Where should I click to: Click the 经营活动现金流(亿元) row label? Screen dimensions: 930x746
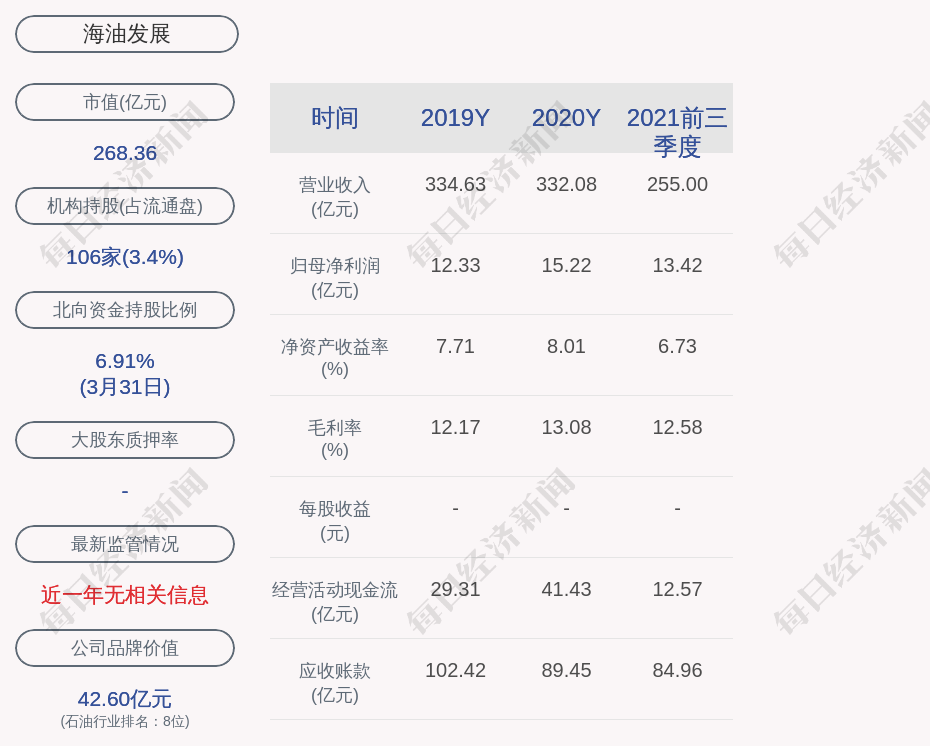pos(335,601)
